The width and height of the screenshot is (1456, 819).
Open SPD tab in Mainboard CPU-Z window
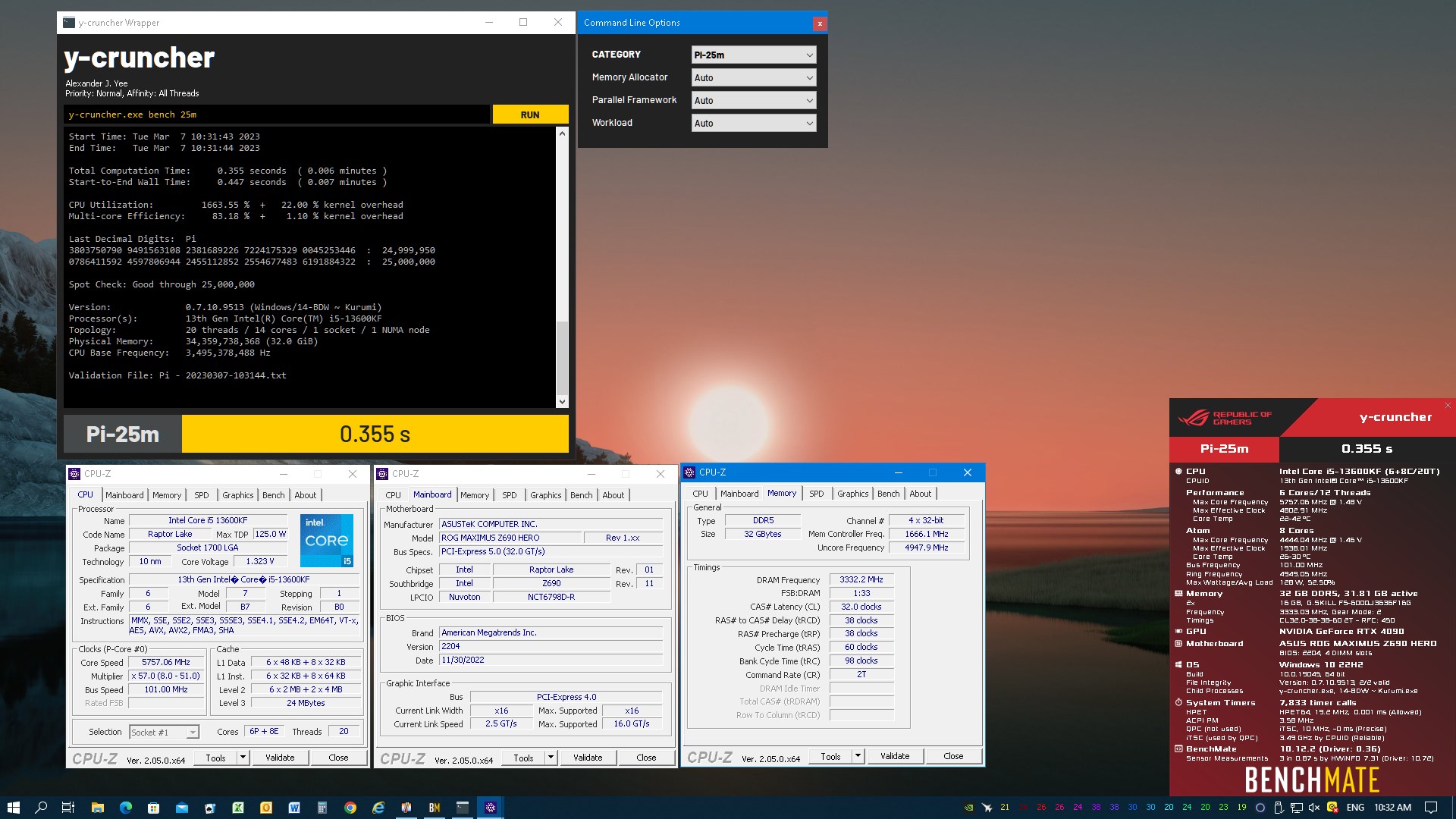click(x=509, y=495)
